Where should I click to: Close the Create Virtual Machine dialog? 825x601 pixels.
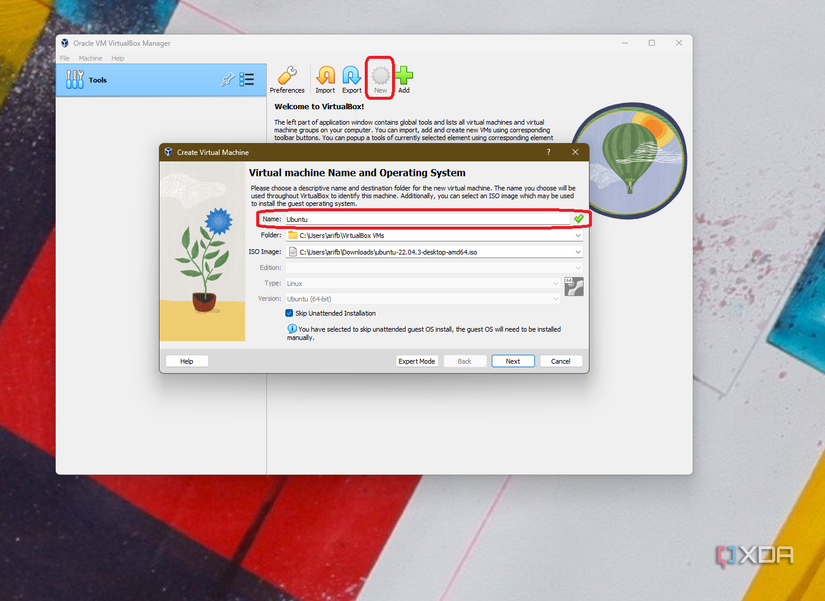[575, 152]
